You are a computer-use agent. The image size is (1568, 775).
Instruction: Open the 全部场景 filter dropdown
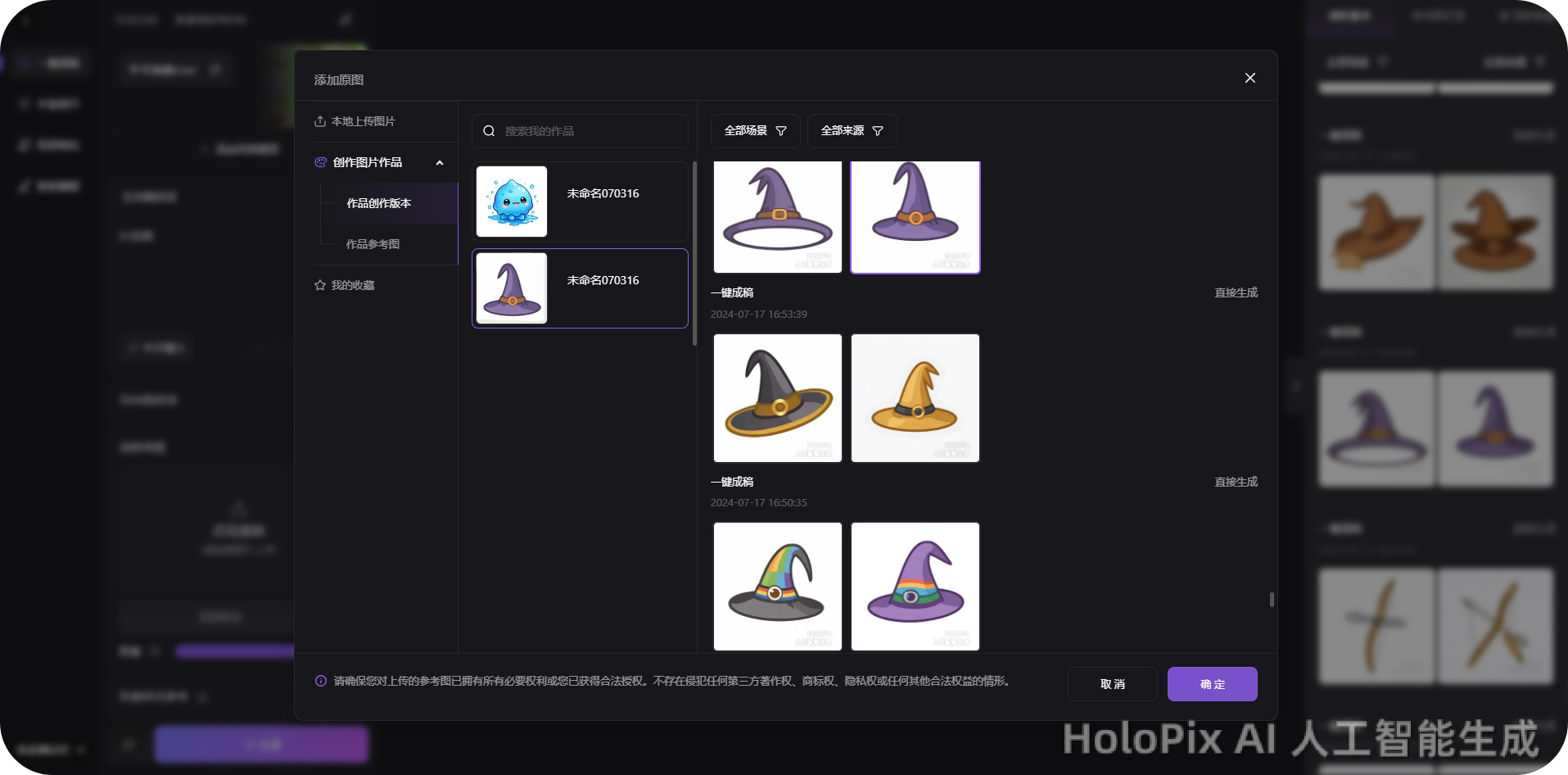click(755, 131)
